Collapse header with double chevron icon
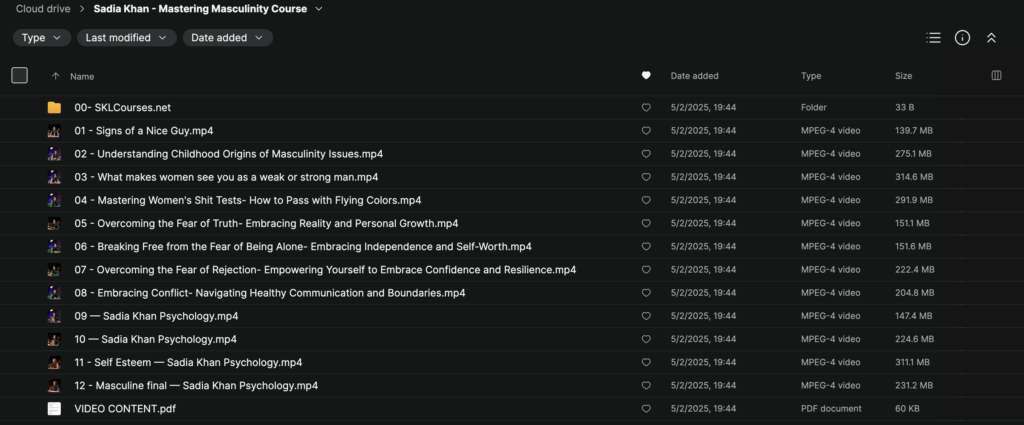This screenshot has width=1024, height=425. click(991, 38)
